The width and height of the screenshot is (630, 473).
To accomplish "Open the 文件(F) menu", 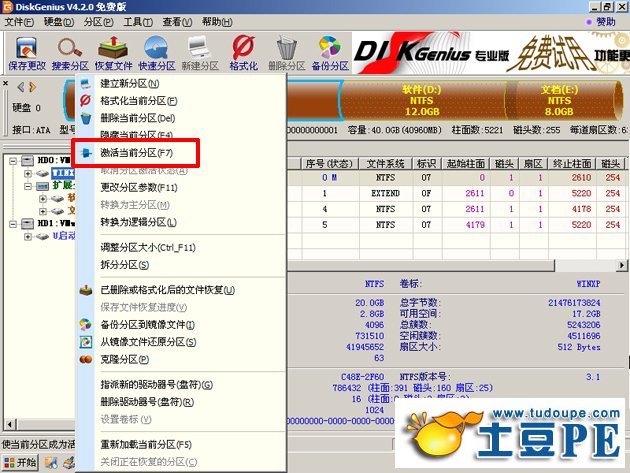I will [19, 22].
